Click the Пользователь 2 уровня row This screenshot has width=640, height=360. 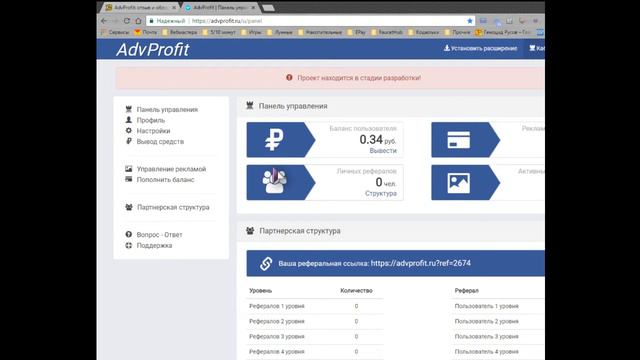(498, 321)
